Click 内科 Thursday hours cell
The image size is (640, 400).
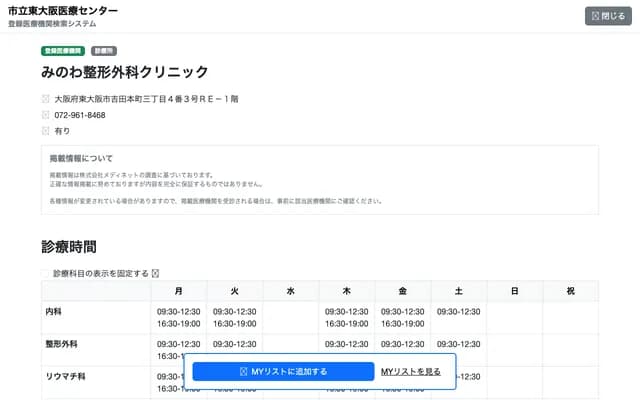pyautogui.click(x=347, y=318)
